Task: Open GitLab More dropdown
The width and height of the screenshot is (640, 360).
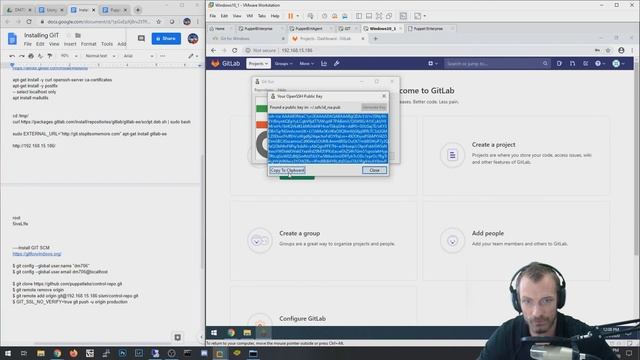Action: [307, 64]
